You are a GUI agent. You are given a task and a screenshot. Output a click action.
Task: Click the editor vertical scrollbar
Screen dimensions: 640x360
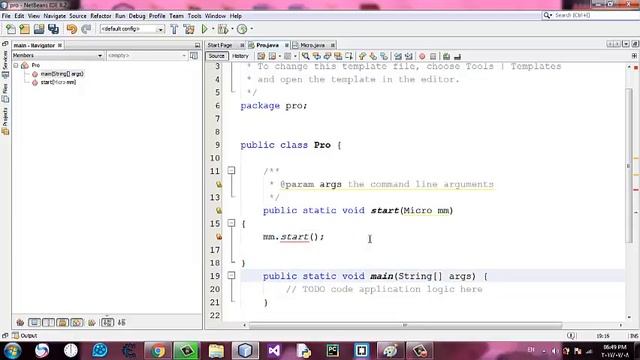[x=629, y=165]
